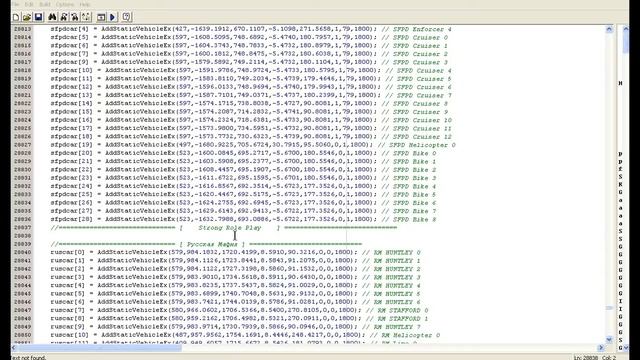This screenshot has height=360, width=640.
Task: Create a new file with the toolbar icon
Action: coord(16,17)
